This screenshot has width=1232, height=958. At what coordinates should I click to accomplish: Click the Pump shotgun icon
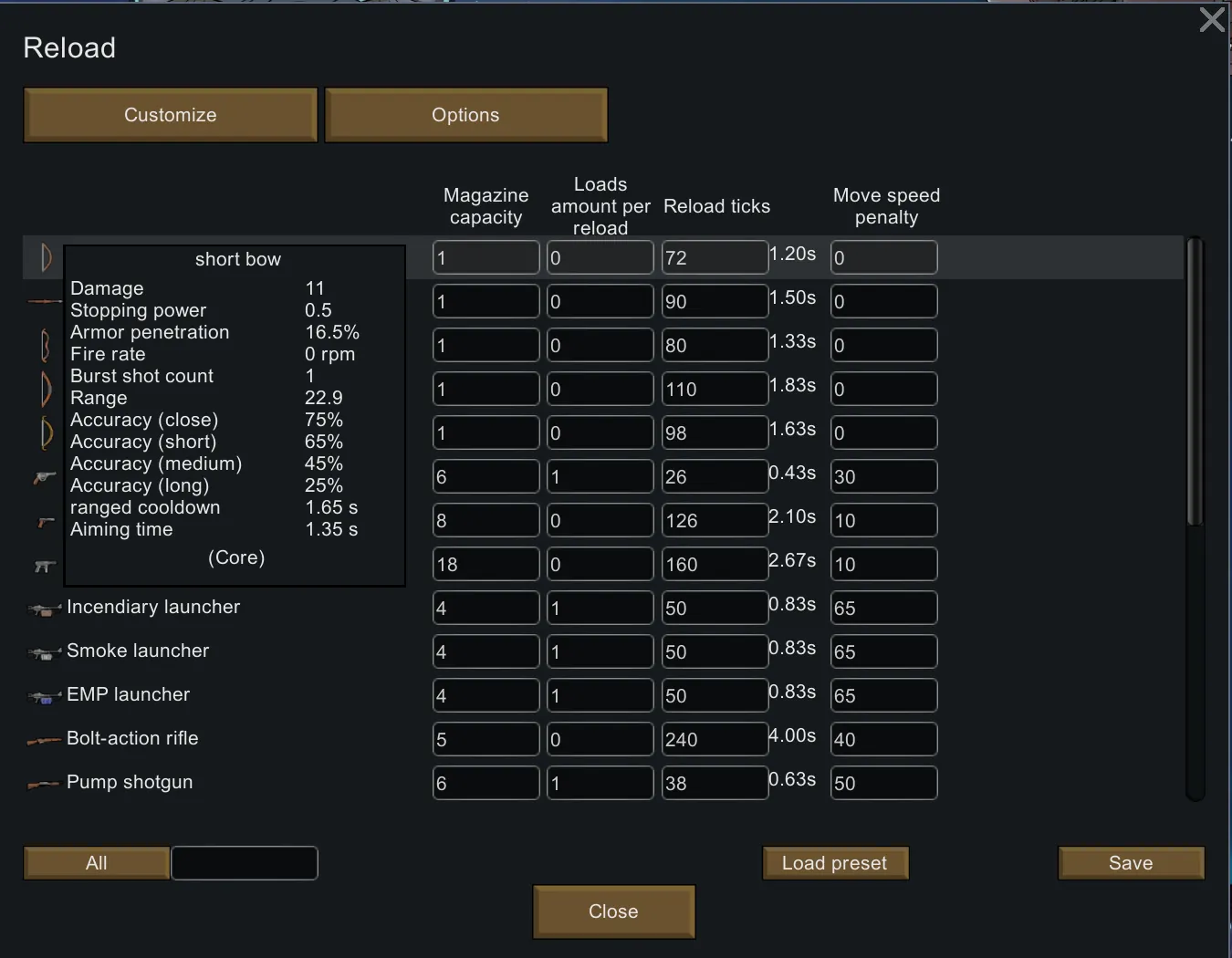coord(45,785)
